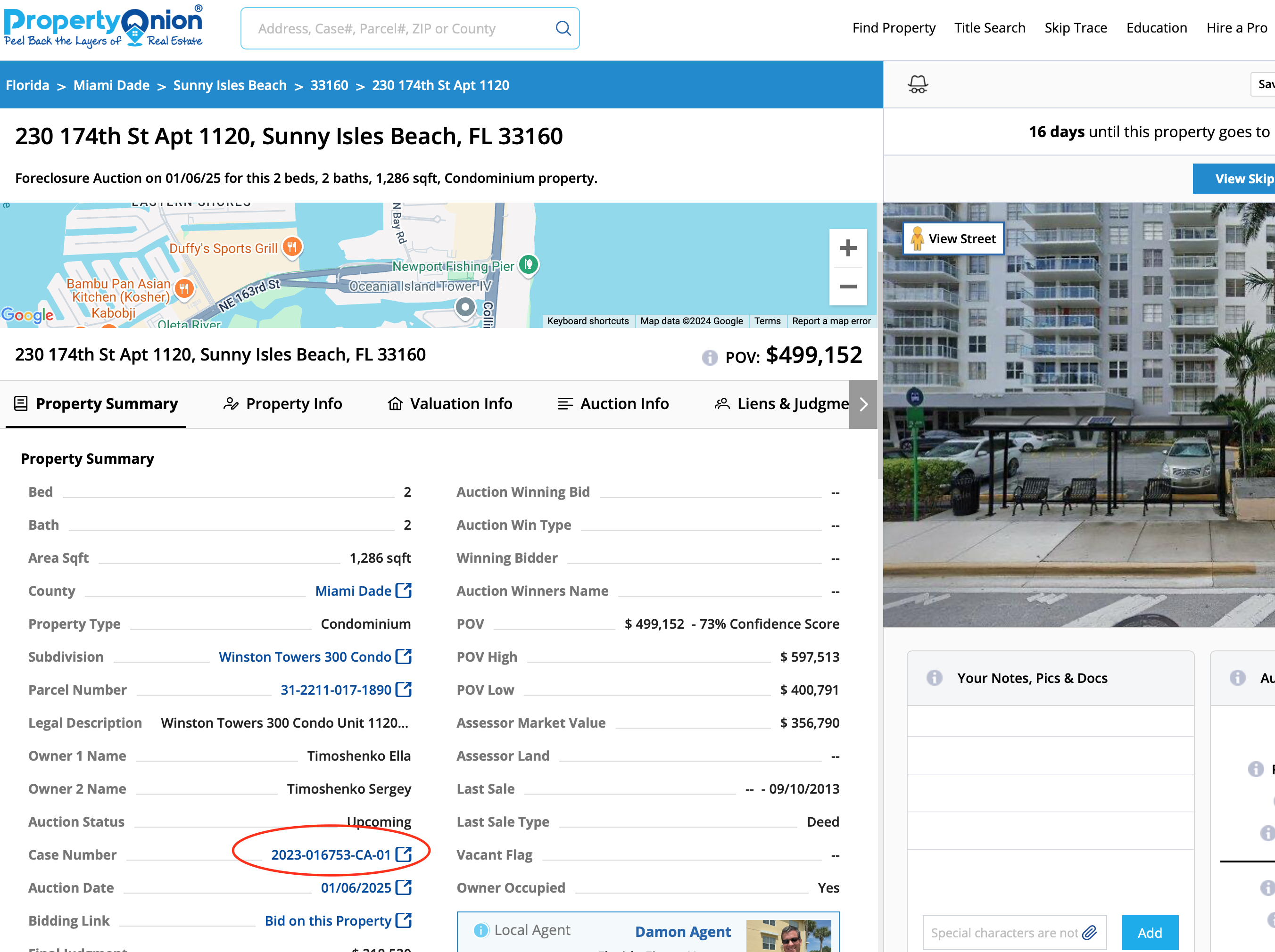1275x952 pixels.
Task: Open Bidding Link external icon
Action: (404, 920)
